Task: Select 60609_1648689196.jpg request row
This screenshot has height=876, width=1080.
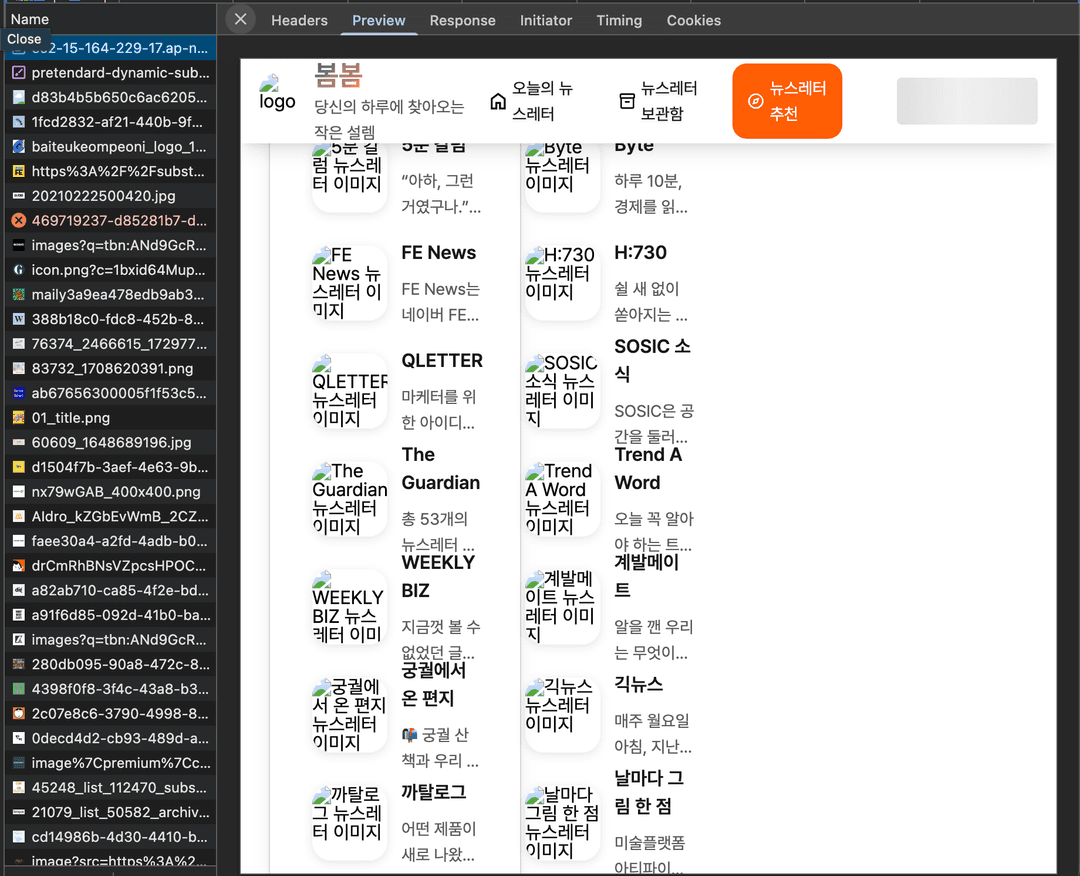Action: pyautogui.click(x=110, y=442)
